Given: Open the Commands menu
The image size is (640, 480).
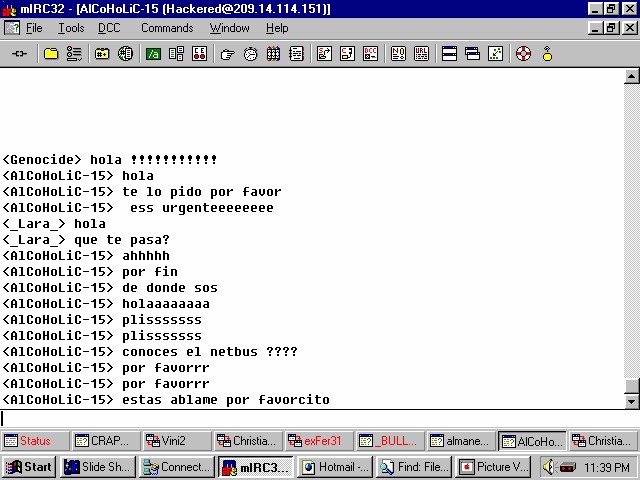Looking at the screenshot, I should tap(167, 28).
